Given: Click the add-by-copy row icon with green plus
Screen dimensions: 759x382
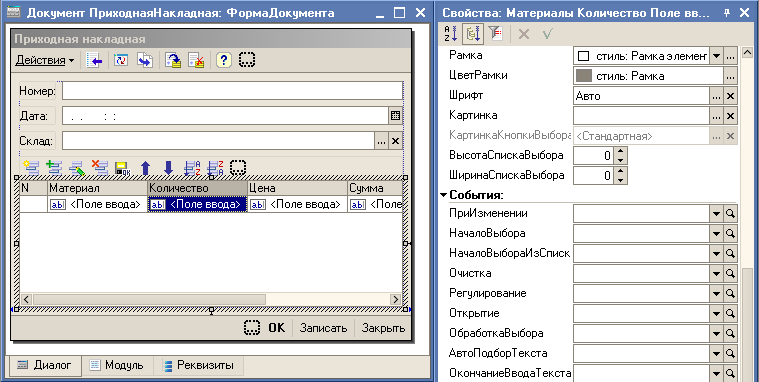Looking at the screenshot, I should (x=54, y=168).
